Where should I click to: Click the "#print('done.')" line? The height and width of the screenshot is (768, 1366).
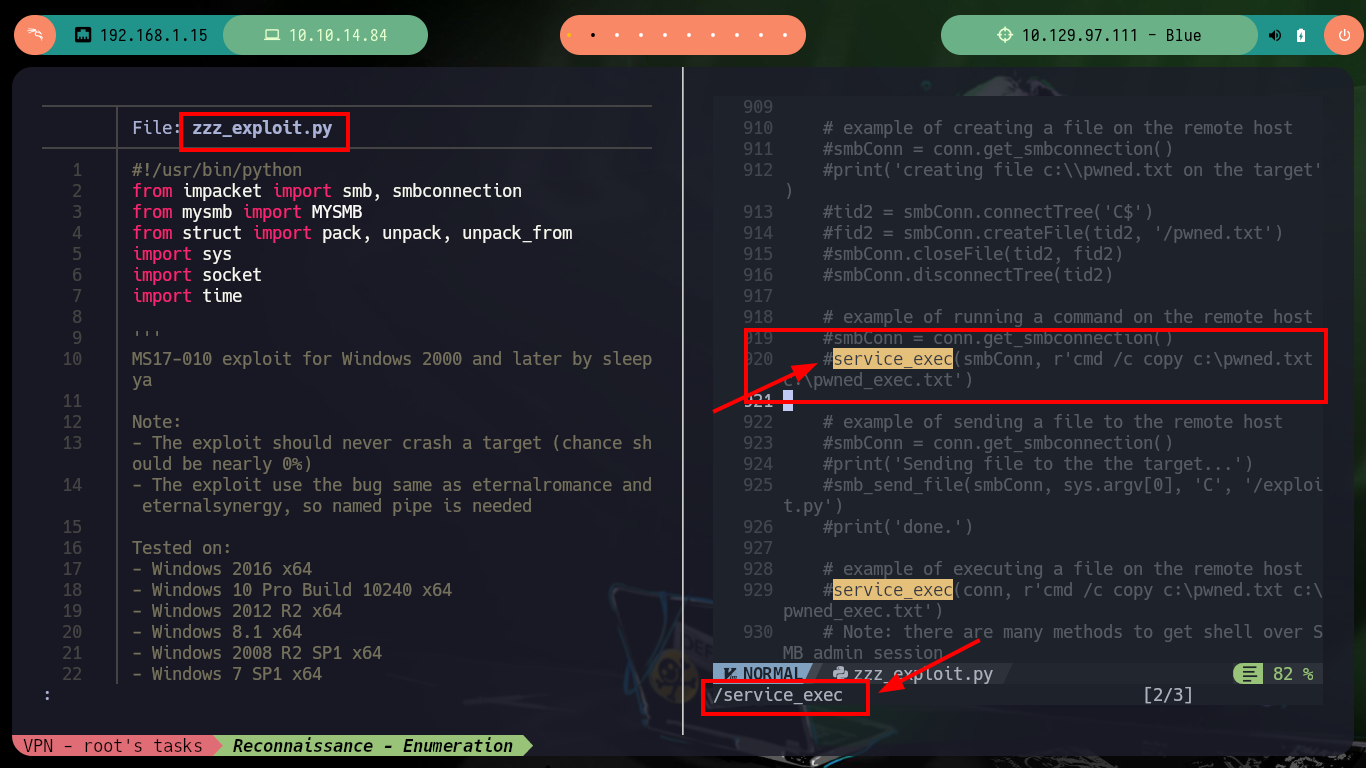click(898, 527)
